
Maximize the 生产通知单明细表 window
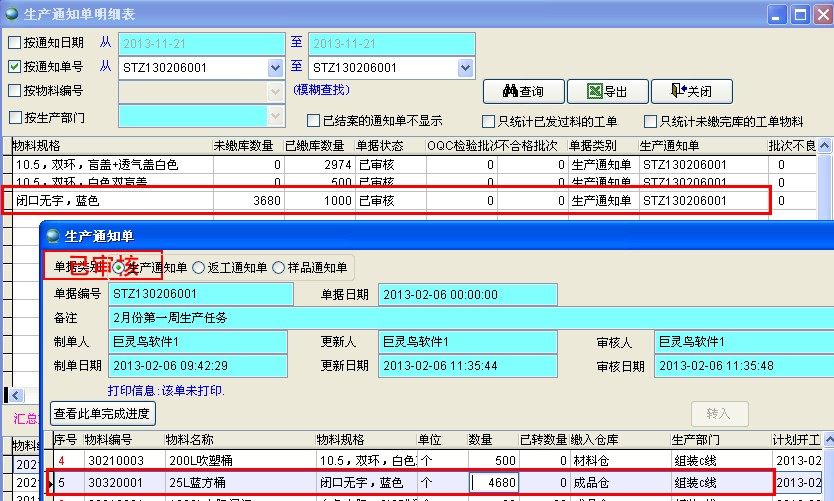pyautogui.click(x=799, y=14)
